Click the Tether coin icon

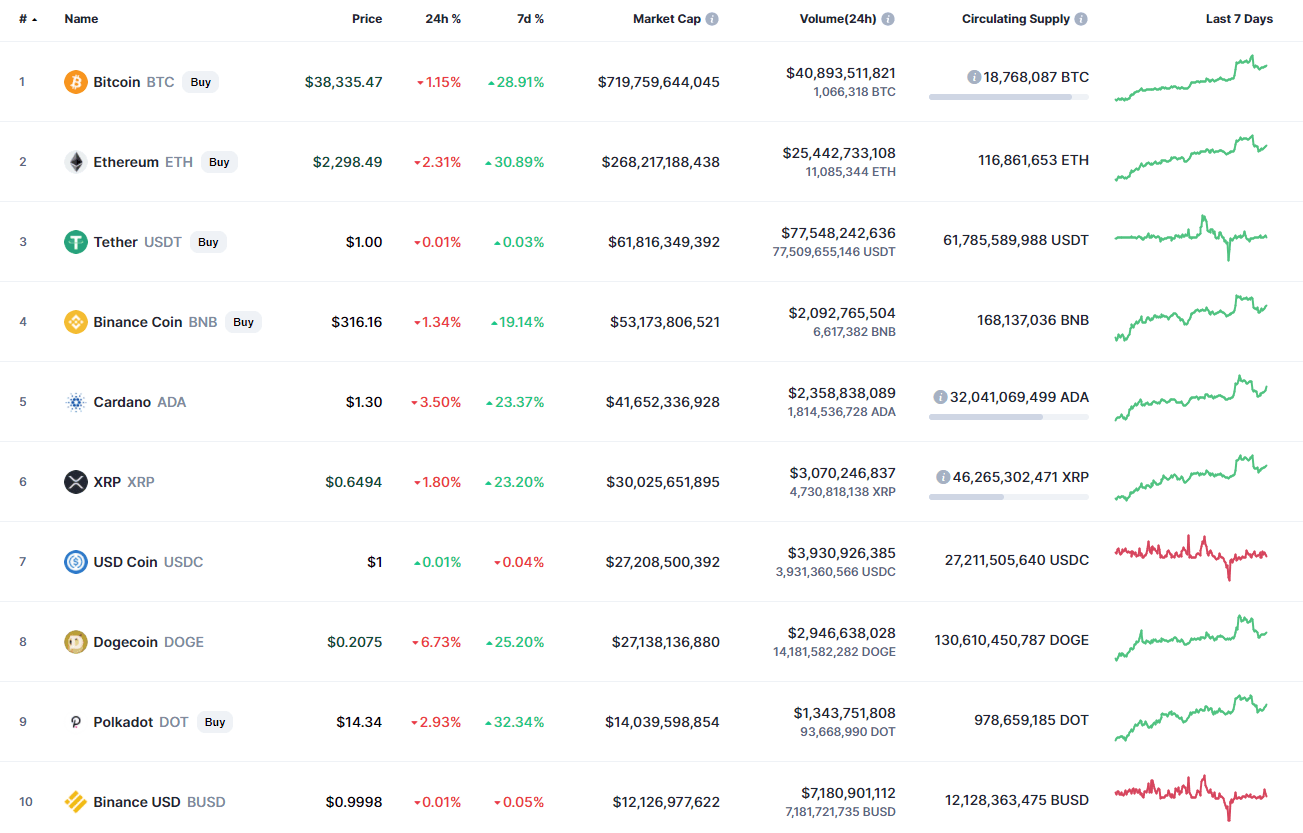coord(76,242)
